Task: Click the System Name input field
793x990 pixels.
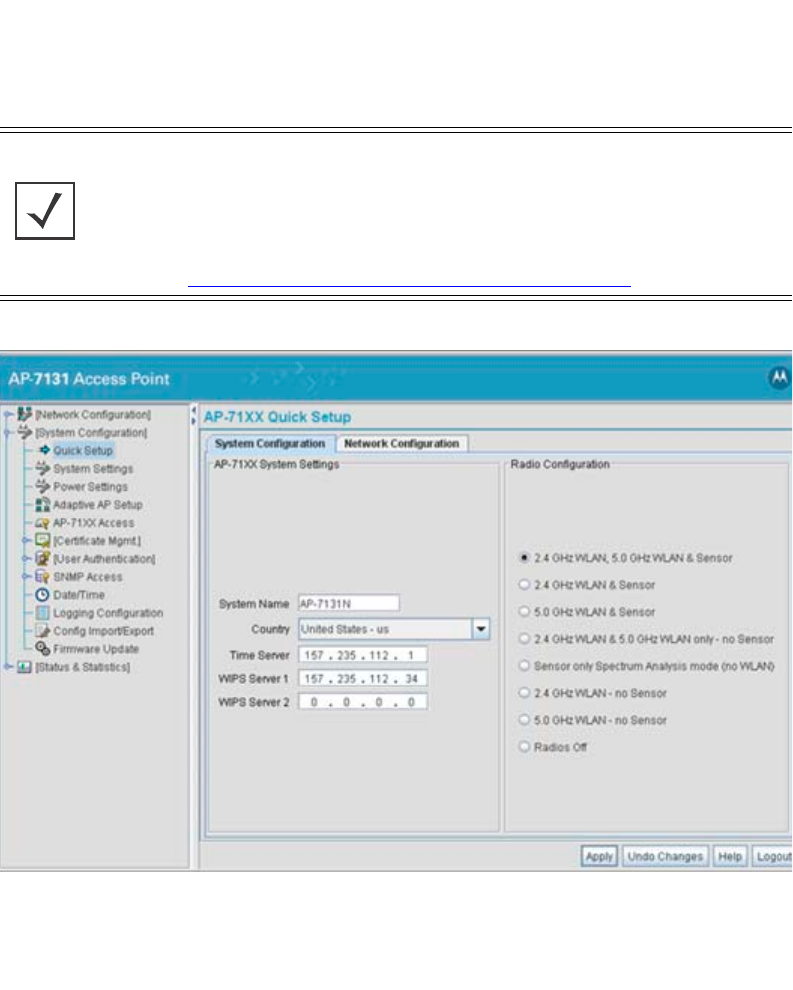Action: (x=349, y=604)
